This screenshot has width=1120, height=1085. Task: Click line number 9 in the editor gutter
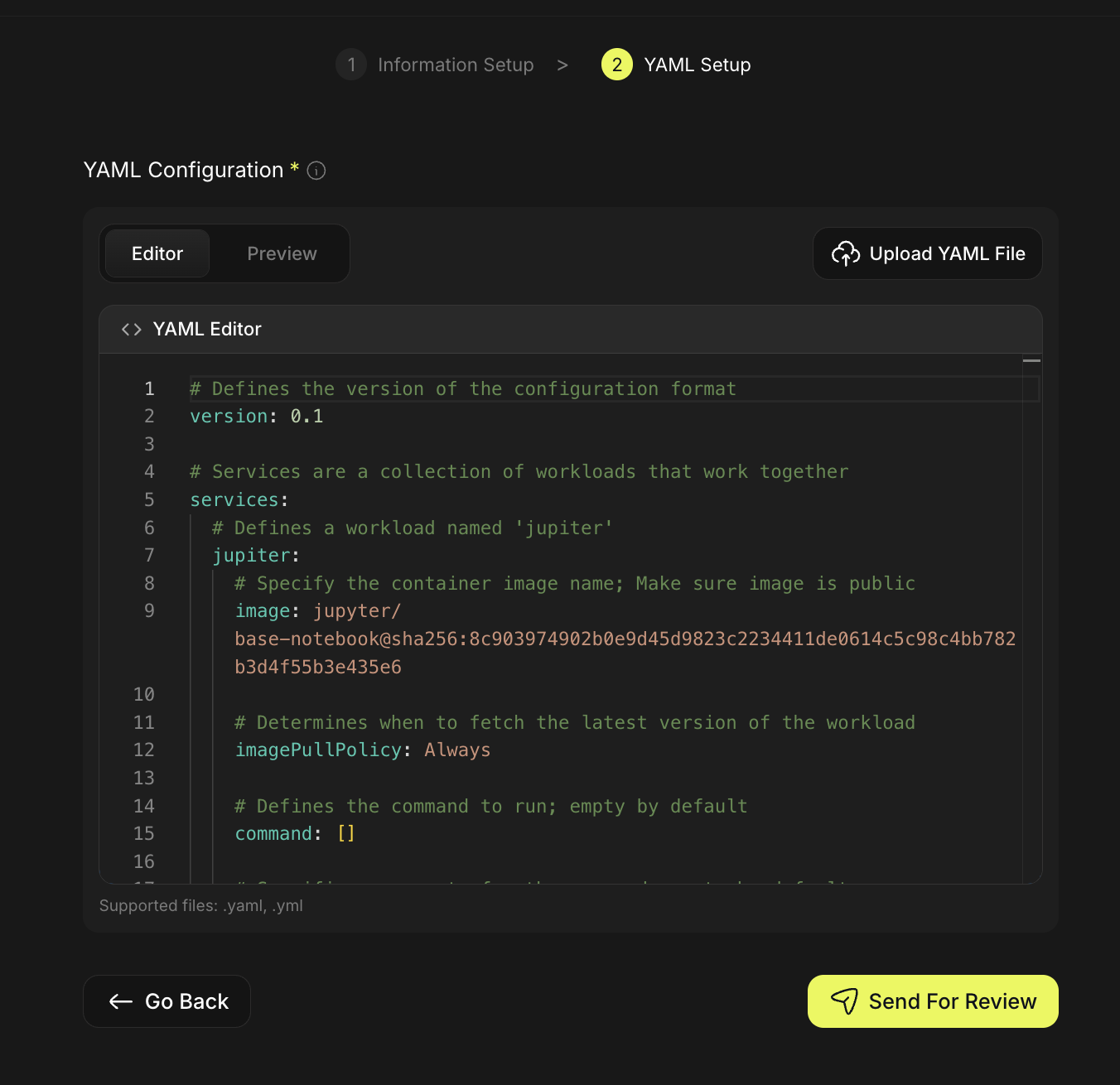(148, 610)
